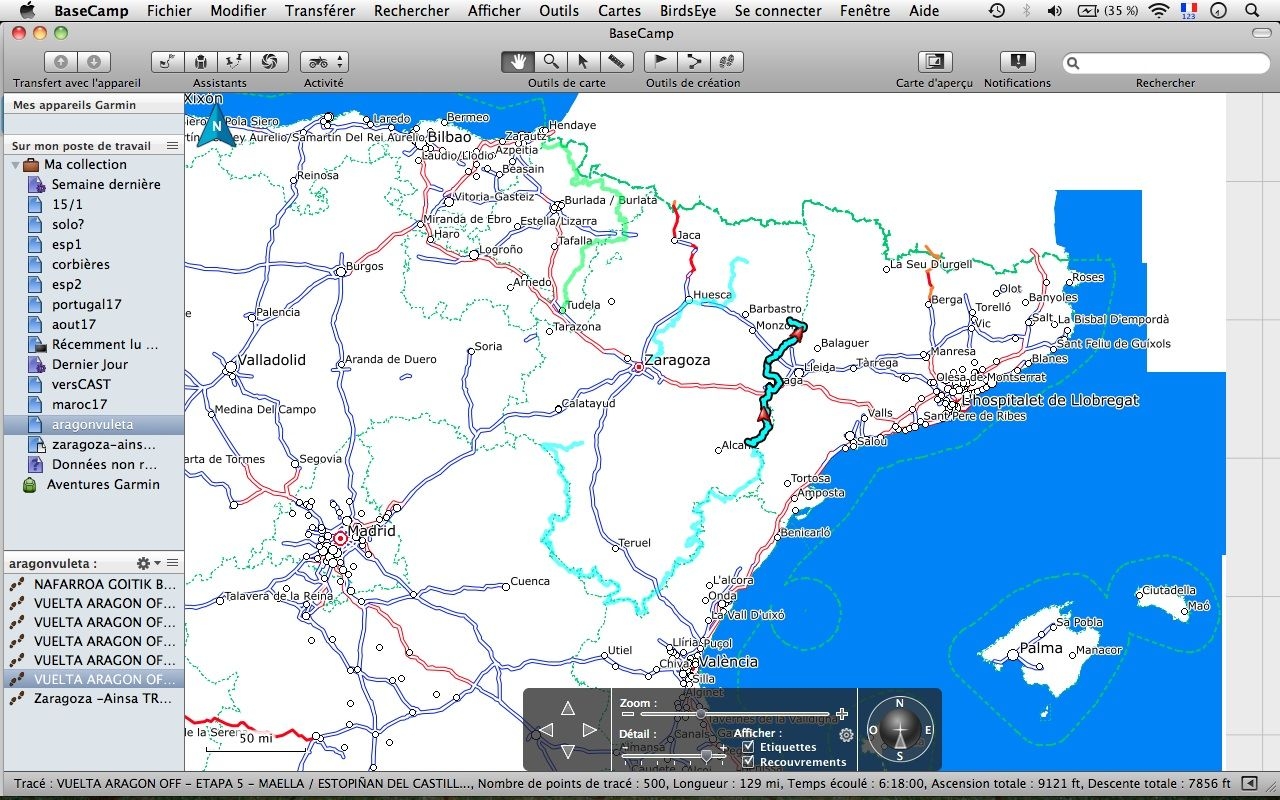The width and height of the screenshot is (1280, 800).
Task: Toggle the Recouvrements checkbox
Action: click(748, 762)
